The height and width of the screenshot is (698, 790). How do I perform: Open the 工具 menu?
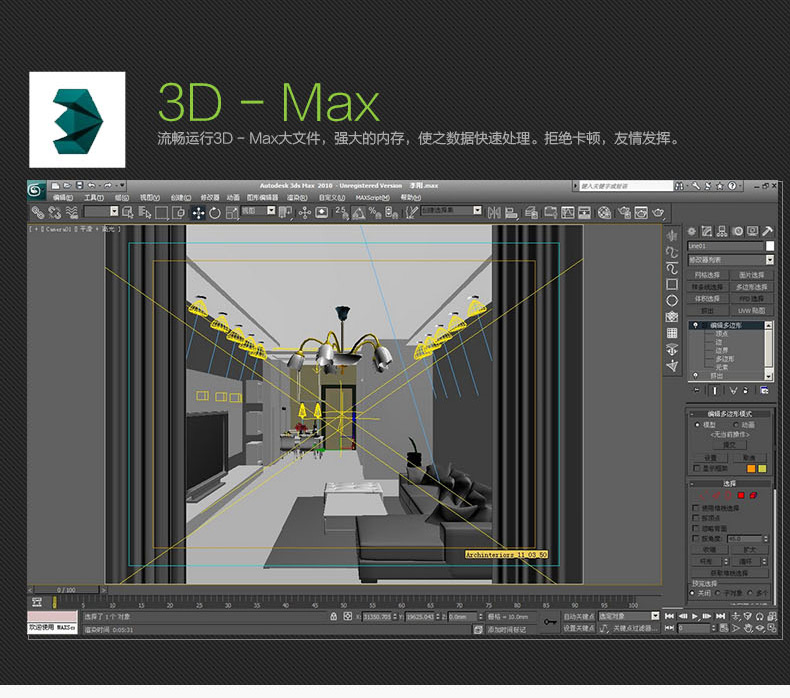94,198
